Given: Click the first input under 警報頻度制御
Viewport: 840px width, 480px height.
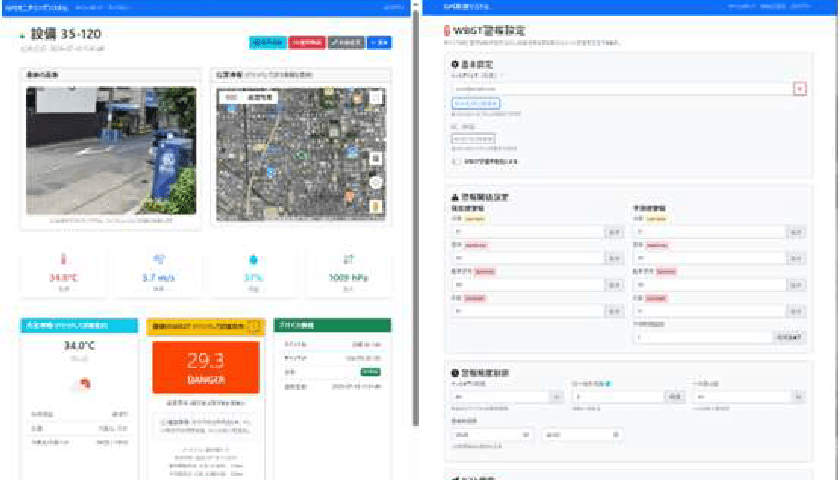Looking at the screenshot, I should 500,397.
